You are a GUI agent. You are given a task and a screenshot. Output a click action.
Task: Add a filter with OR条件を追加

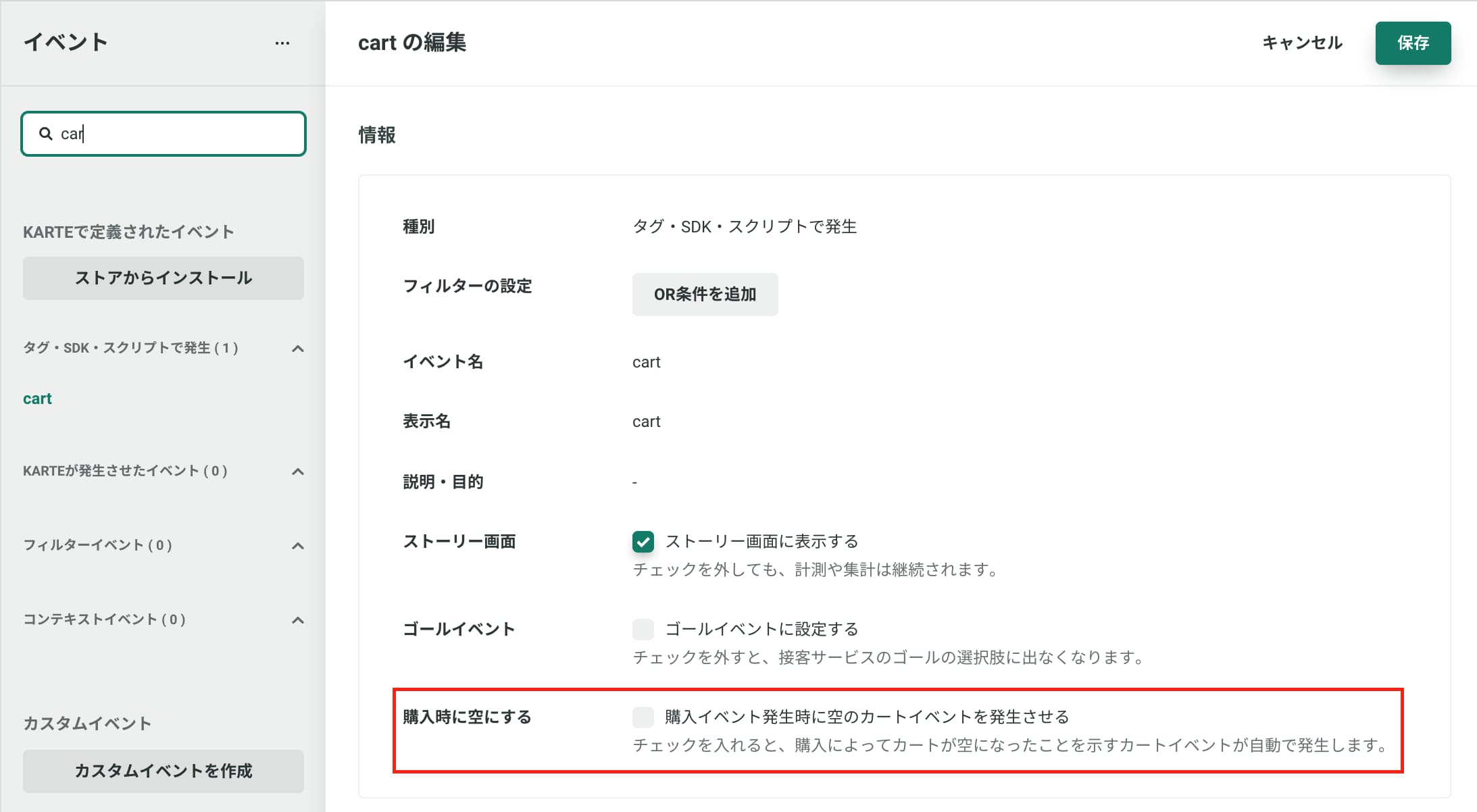click(705, 295)
